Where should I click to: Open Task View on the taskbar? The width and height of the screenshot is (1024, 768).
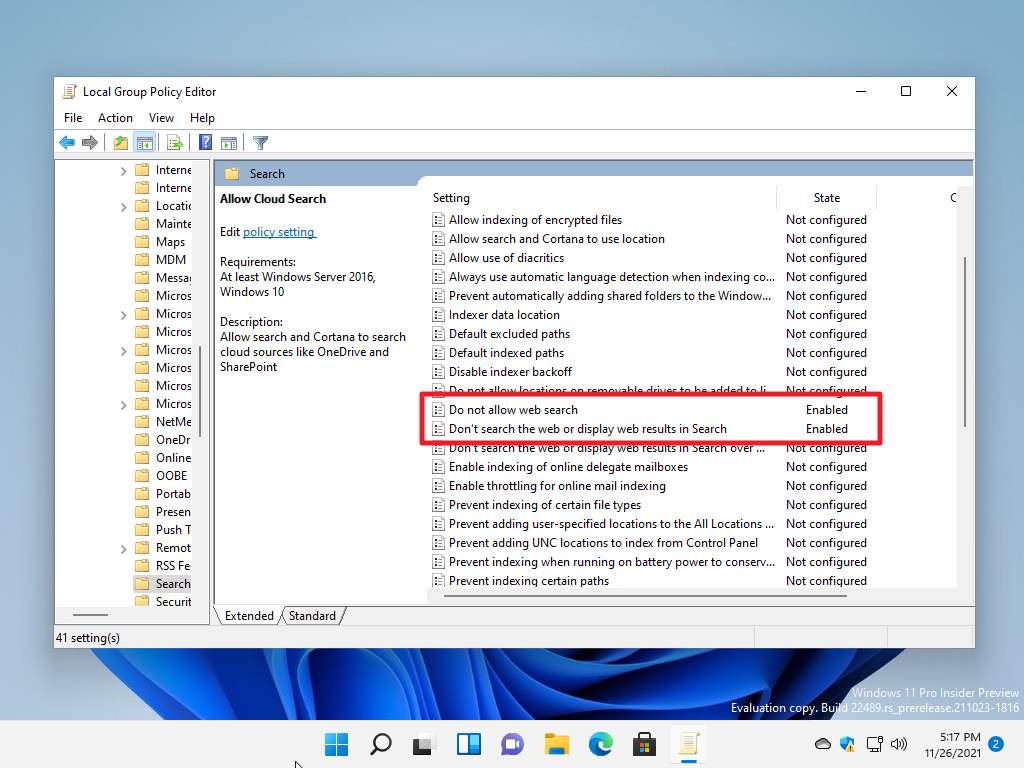[424, 744]
